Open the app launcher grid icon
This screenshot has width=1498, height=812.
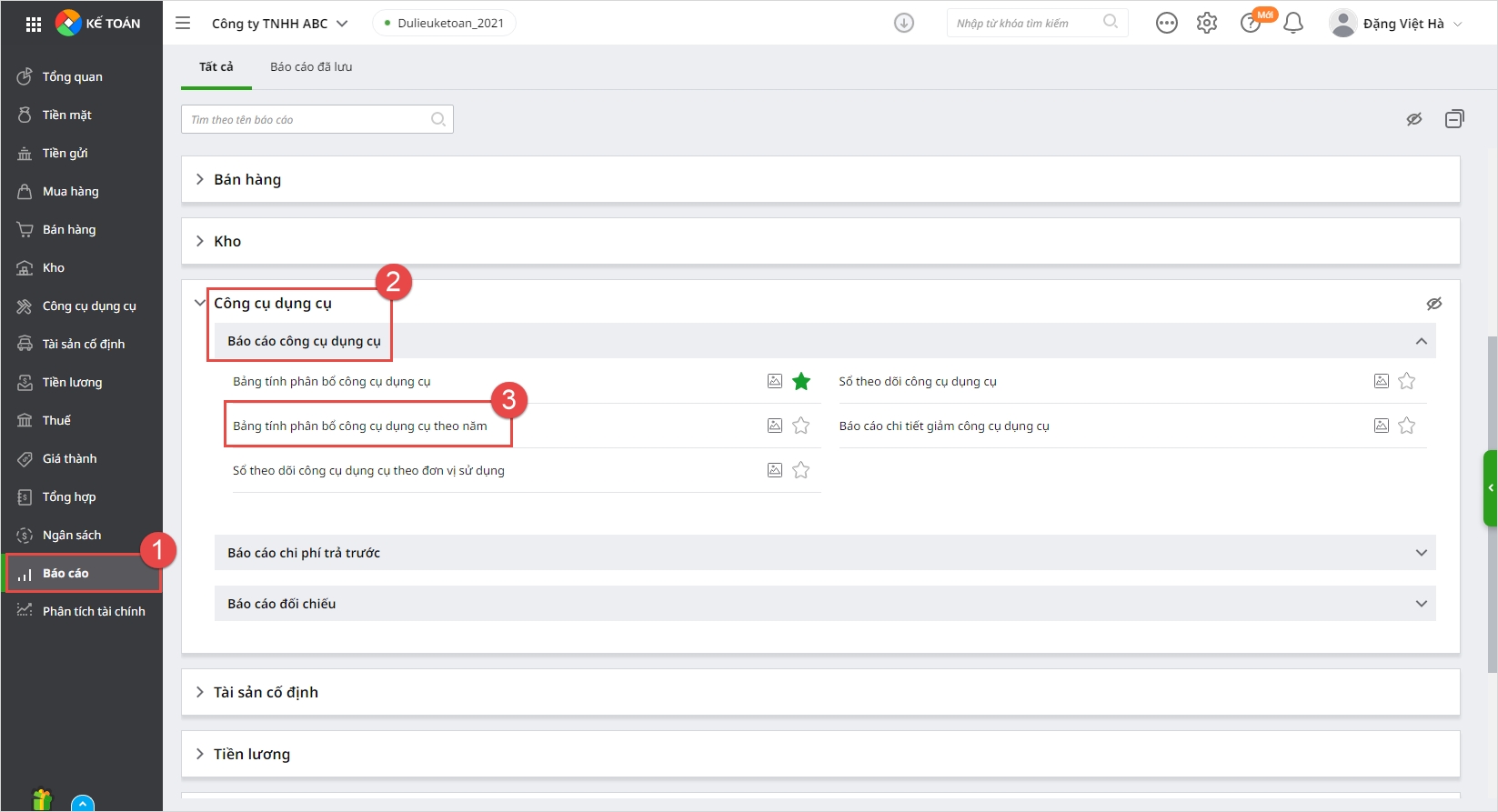click(x=34, y=25)
